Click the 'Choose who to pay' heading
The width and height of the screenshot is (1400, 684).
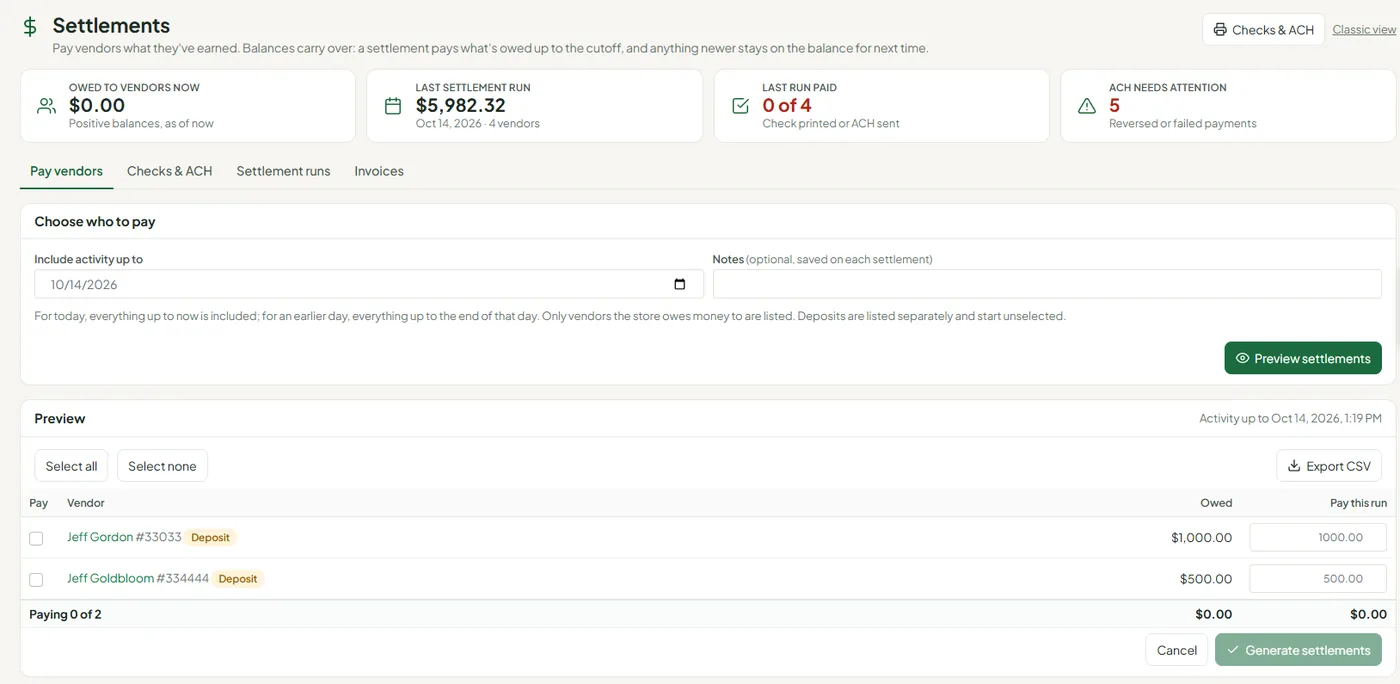coord(95,221)
